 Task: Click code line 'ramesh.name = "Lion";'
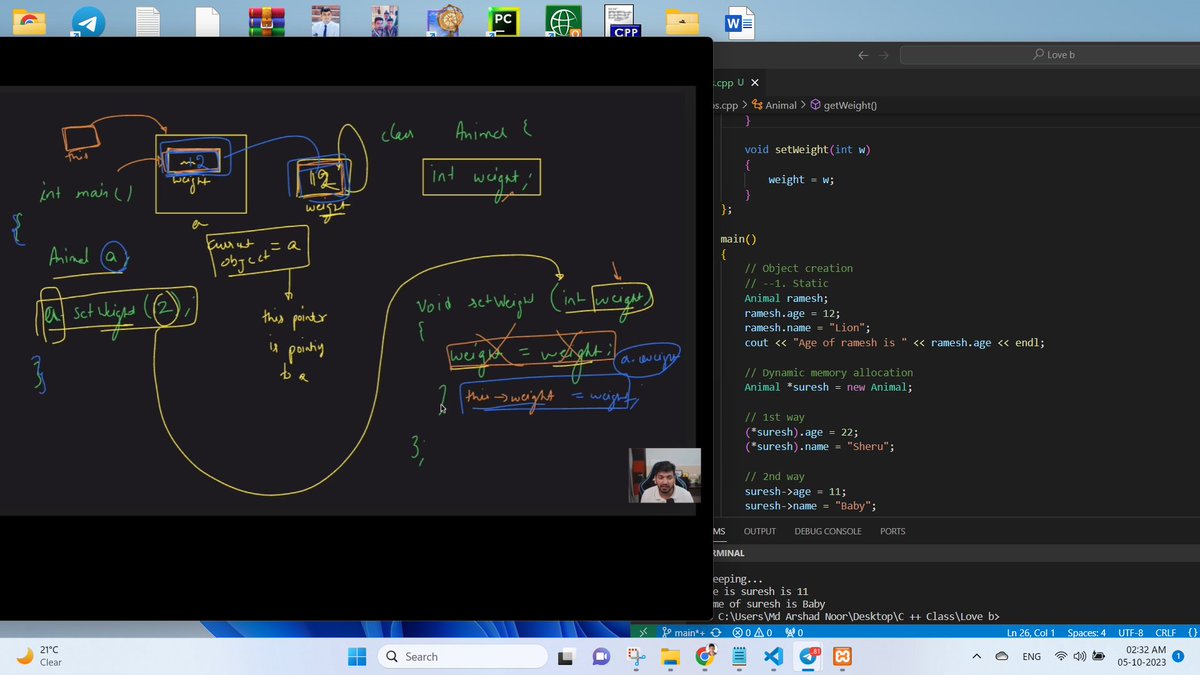(807, 328)
